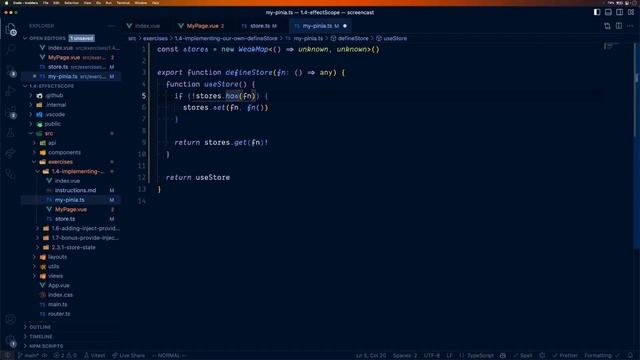
Task: Open the editor More Actions ellipsis
Action: (630, 26)
